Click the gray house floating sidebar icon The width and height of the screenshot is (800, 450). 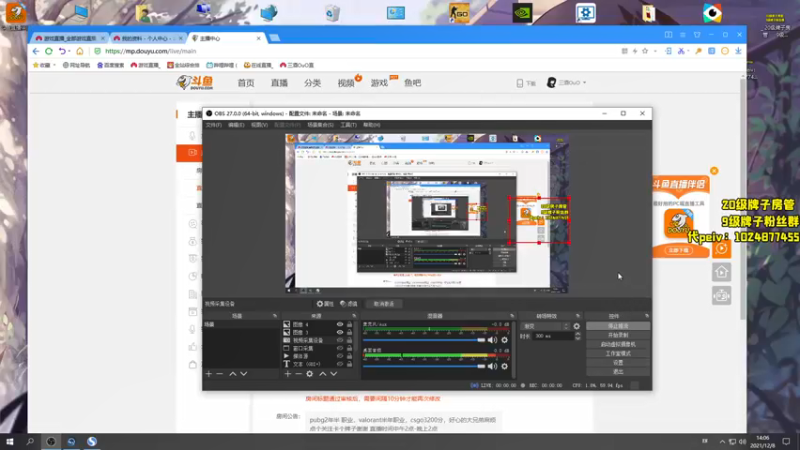tap(721, 272)
